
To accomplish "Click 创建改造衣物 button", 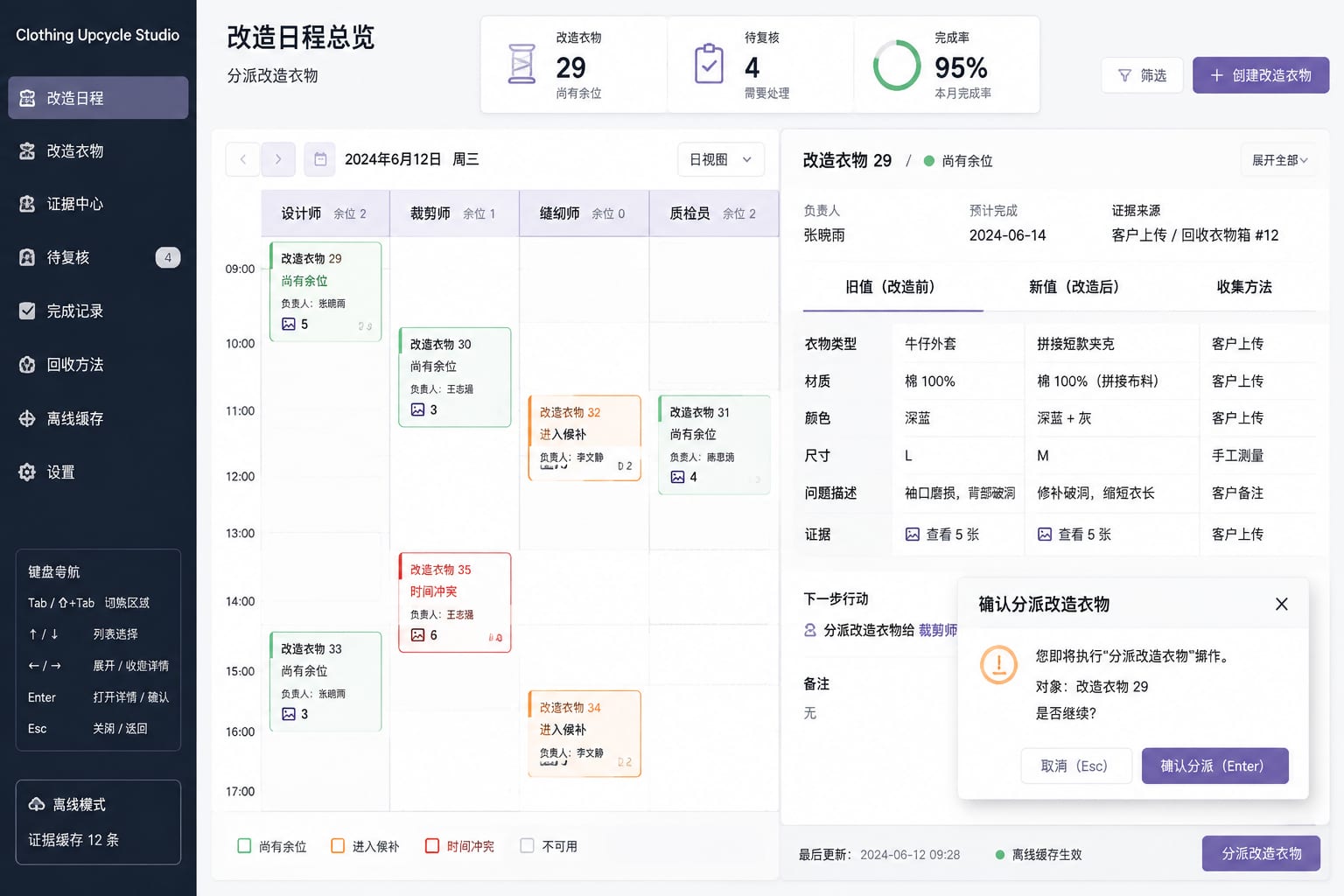I will click(x=1261, y=76).
